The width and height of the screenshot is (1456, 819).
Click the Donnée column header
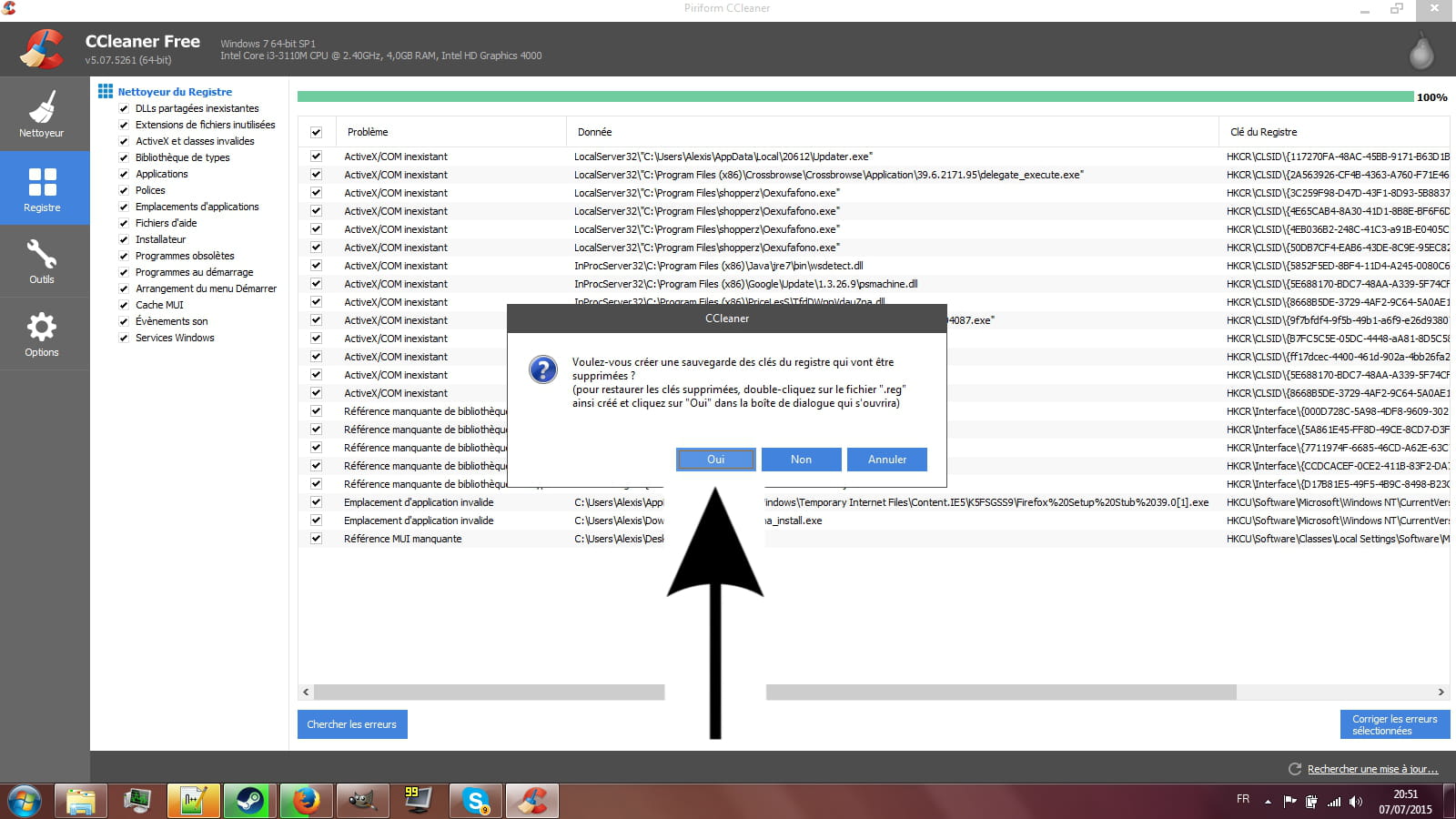click(x=893, y=132)
